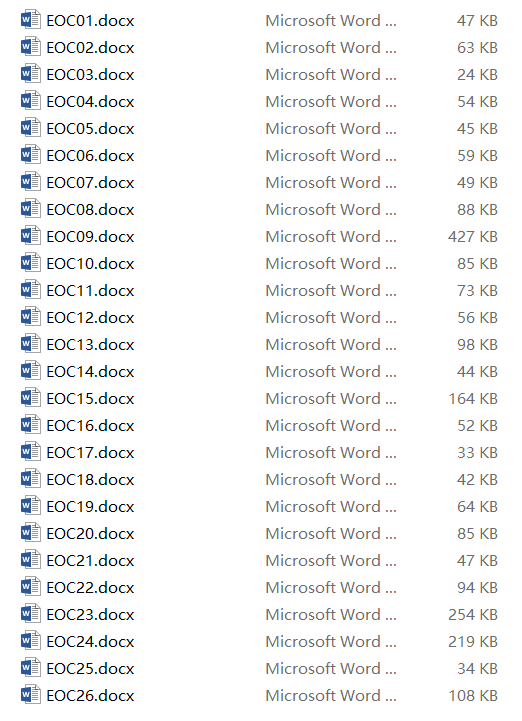The image size is (522, 721).
Task: Click the 164 KB size value
Action: coord(473,399)
